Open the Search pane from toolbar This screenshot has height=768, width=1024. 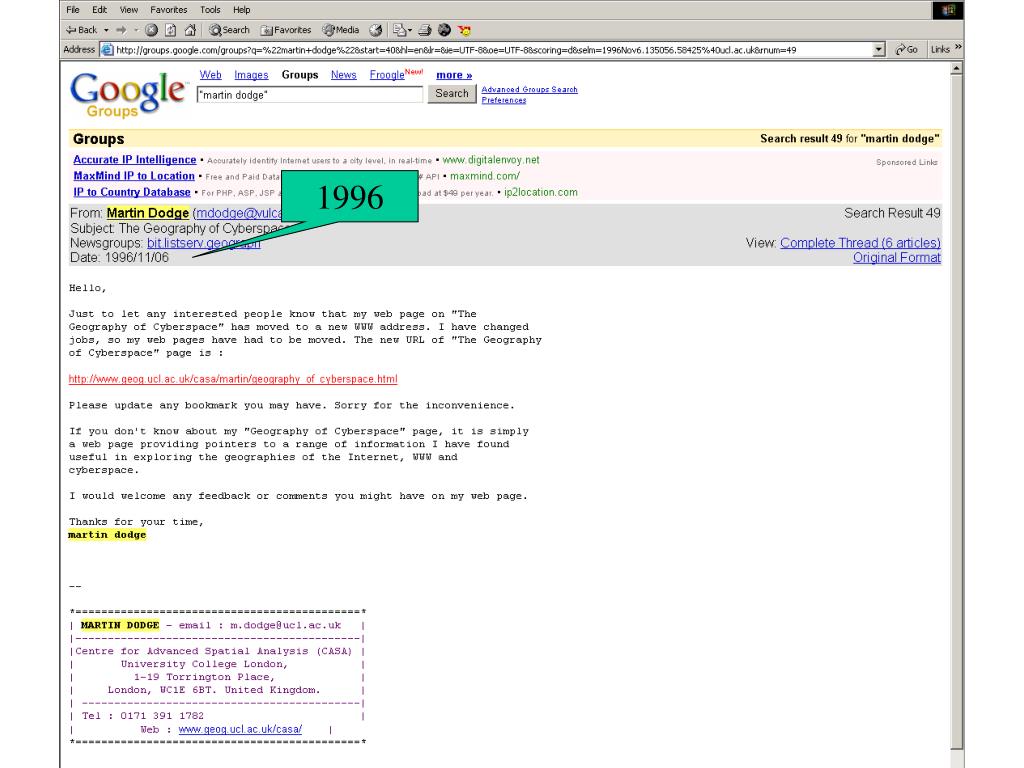click(x=229, y=30)
